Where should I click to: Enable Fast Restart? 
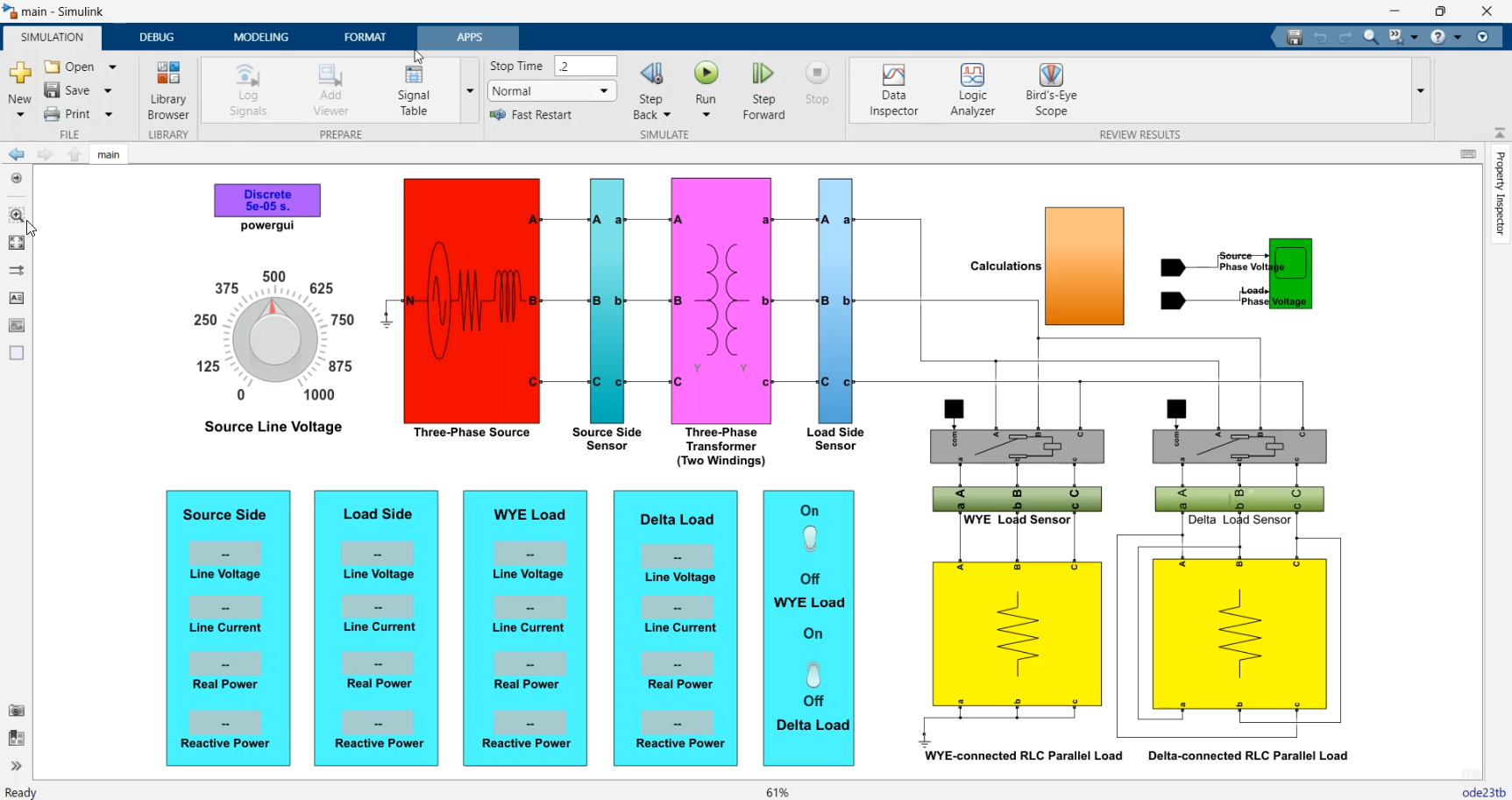[531, 114]
